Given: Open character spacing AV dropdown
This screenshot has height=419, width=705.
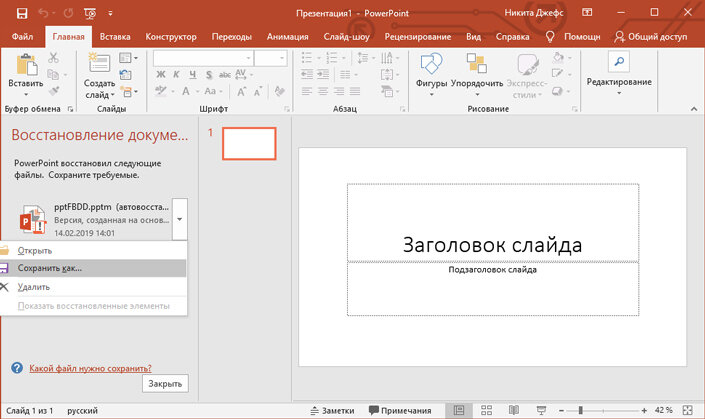Looking at the screenshot, I should (x=244, y=74).
